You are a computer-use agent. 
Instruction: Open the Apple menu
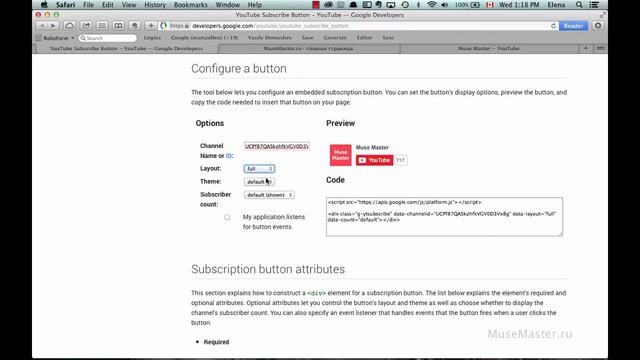pyautogui.click(x=44, y=5)
